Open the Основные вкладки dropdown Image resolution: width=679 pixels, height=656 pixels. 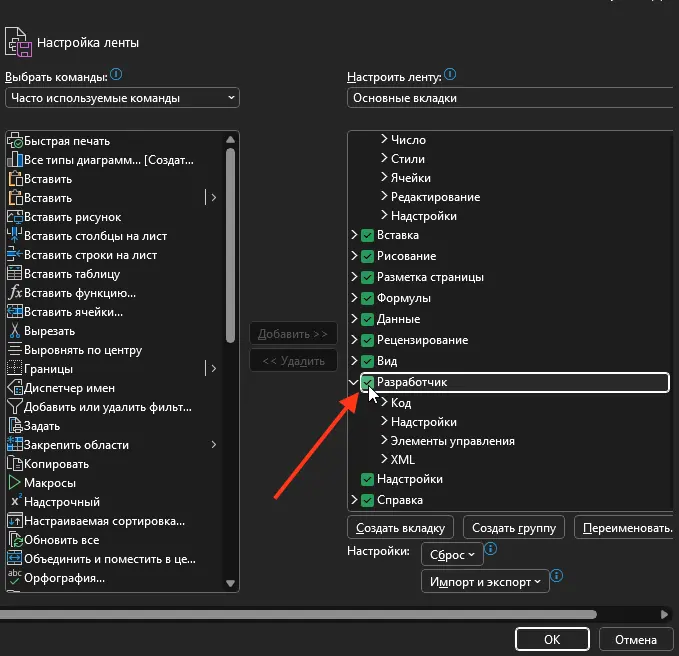click(510, 98)
